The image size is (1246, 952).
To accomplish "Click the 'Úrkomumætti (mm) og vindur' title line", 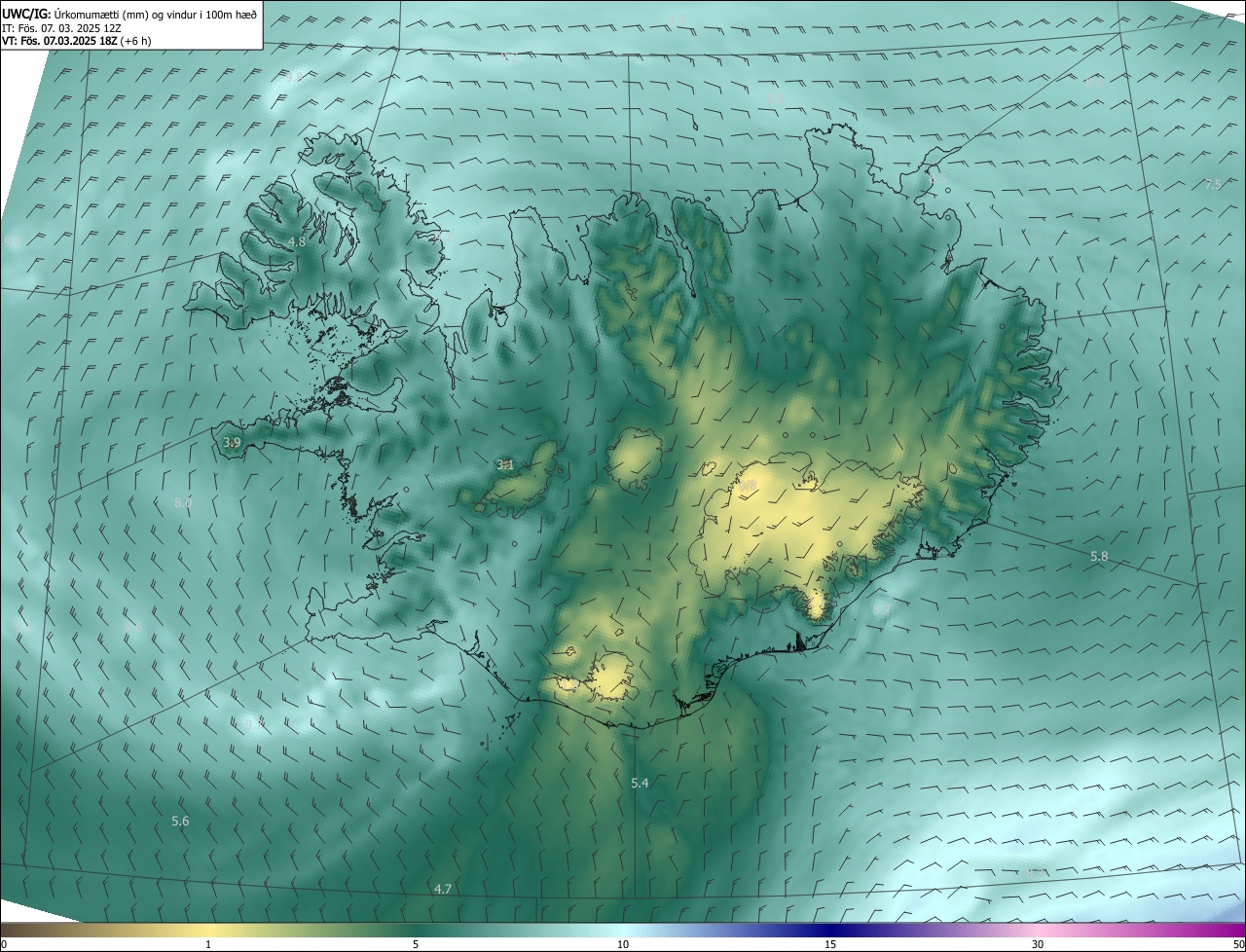I will (x=129, y=14).
